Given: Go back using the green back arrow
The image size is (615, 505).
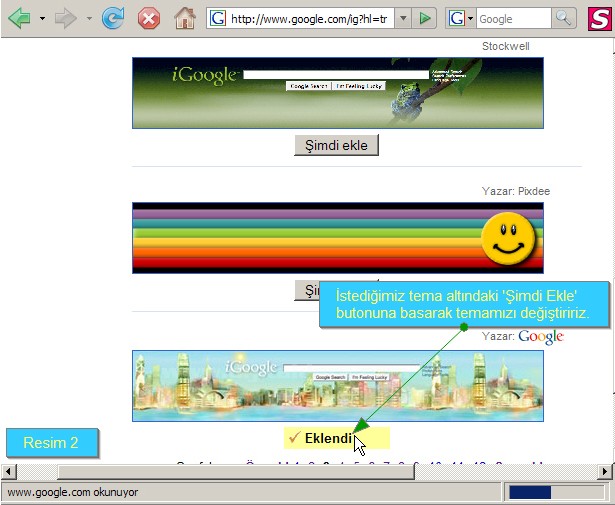Looking at the screenshot, I should pyautogui.click(x=20, y=18).
